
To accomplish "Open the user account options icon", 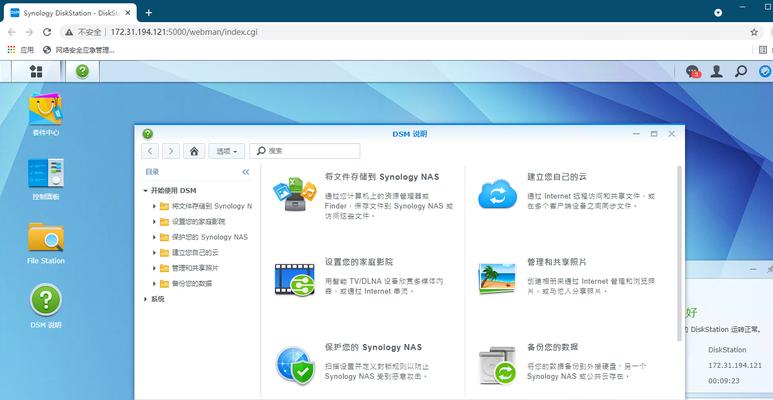I will 716,72.
